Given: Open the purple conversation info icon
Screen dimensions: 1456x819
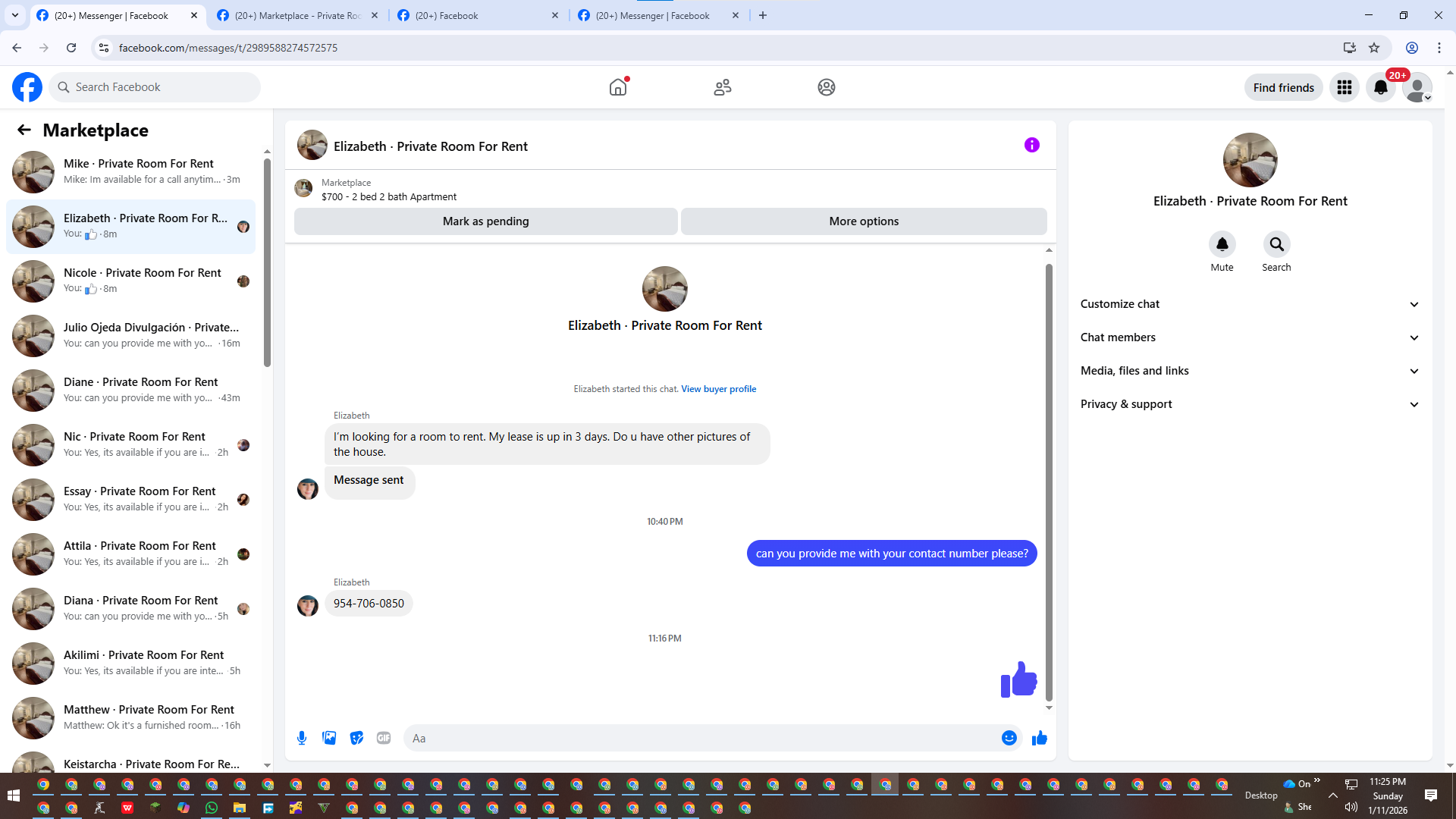Looking at the screenshot, I should [x=1032, y=145].
